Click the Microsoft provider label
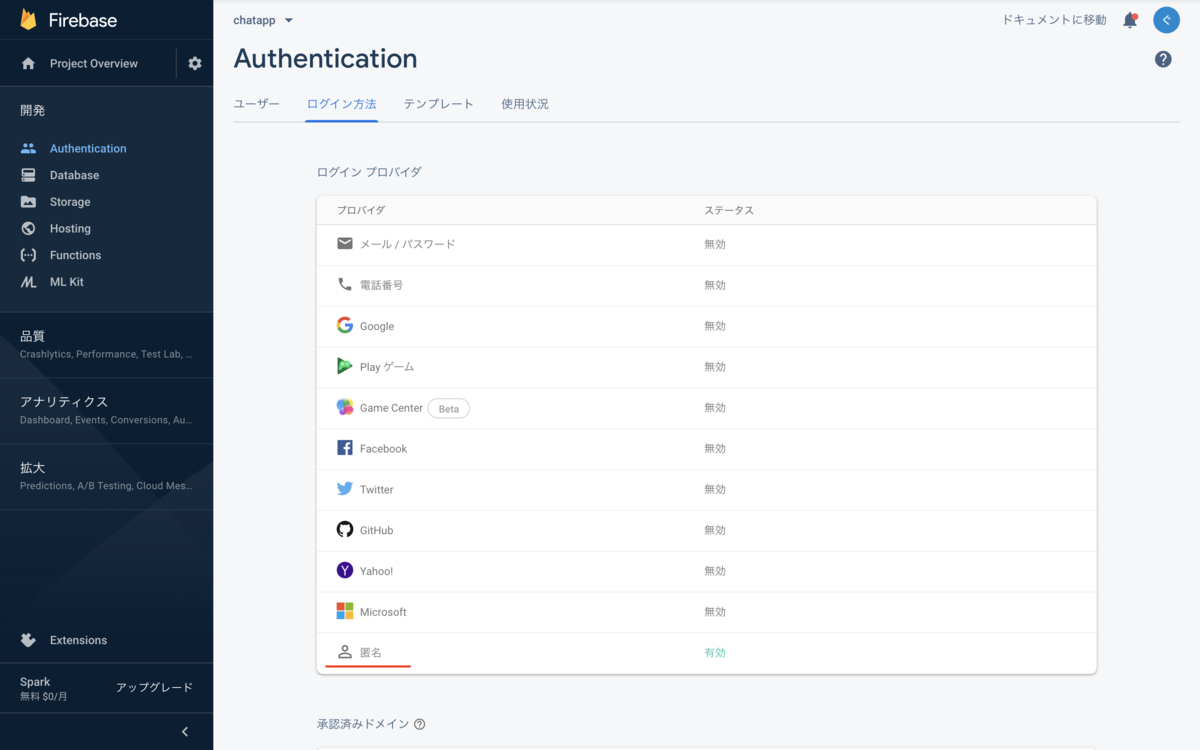Screen dimensions: 1200x750 click(383, 611)
